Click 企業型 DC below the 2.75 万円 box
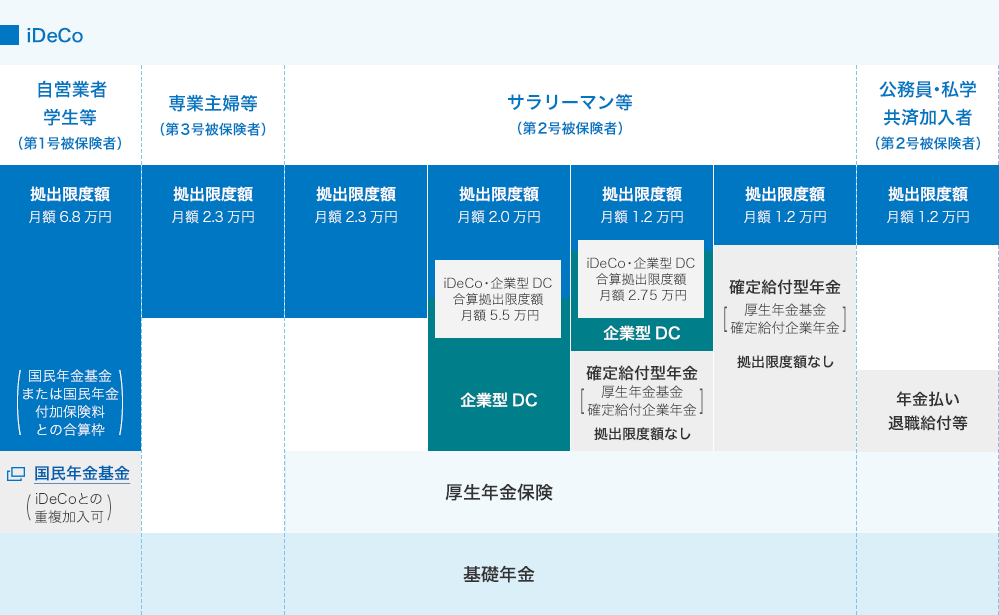Viewport: 999px width, 615px height. click(x=642, y=333)
